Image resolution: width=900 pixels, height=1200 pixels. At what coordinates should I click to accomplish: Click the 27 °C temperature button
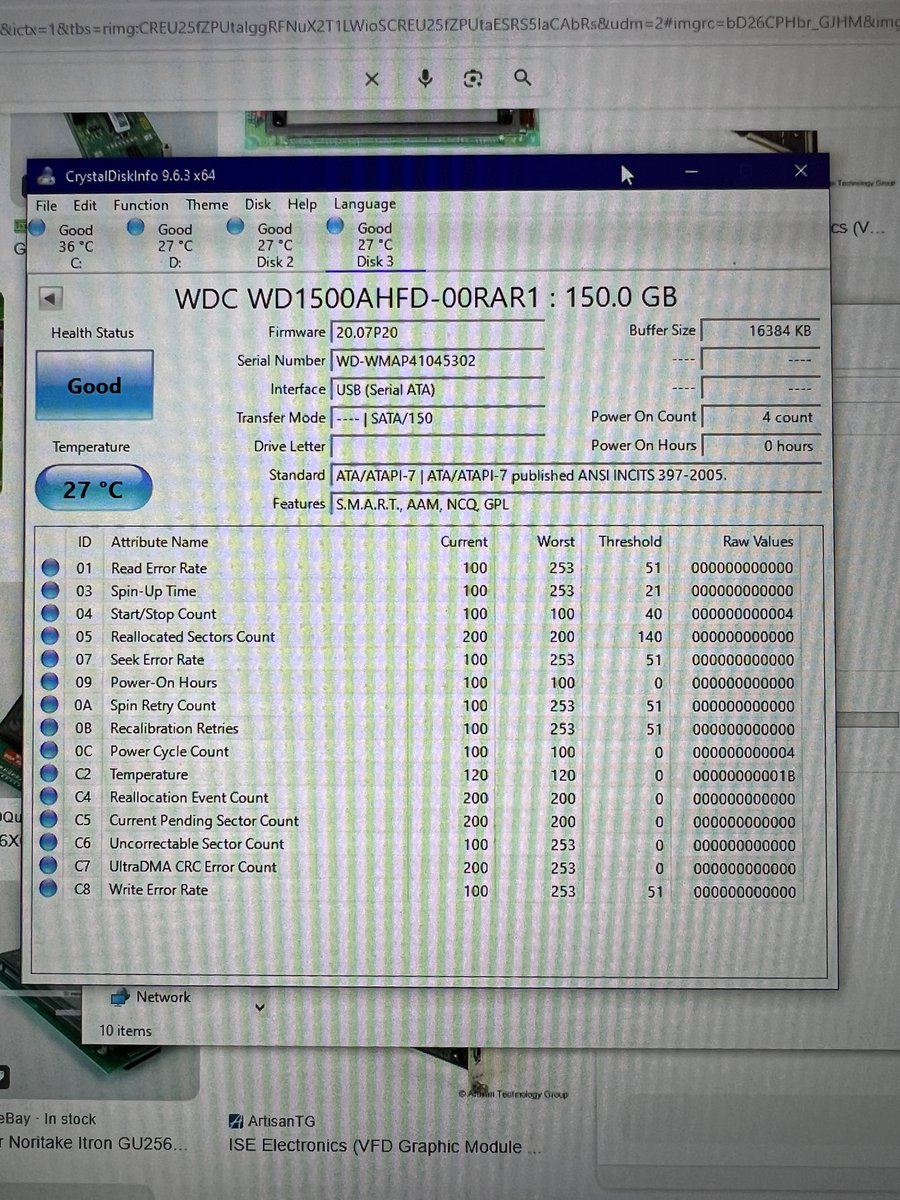coord(94,489)
